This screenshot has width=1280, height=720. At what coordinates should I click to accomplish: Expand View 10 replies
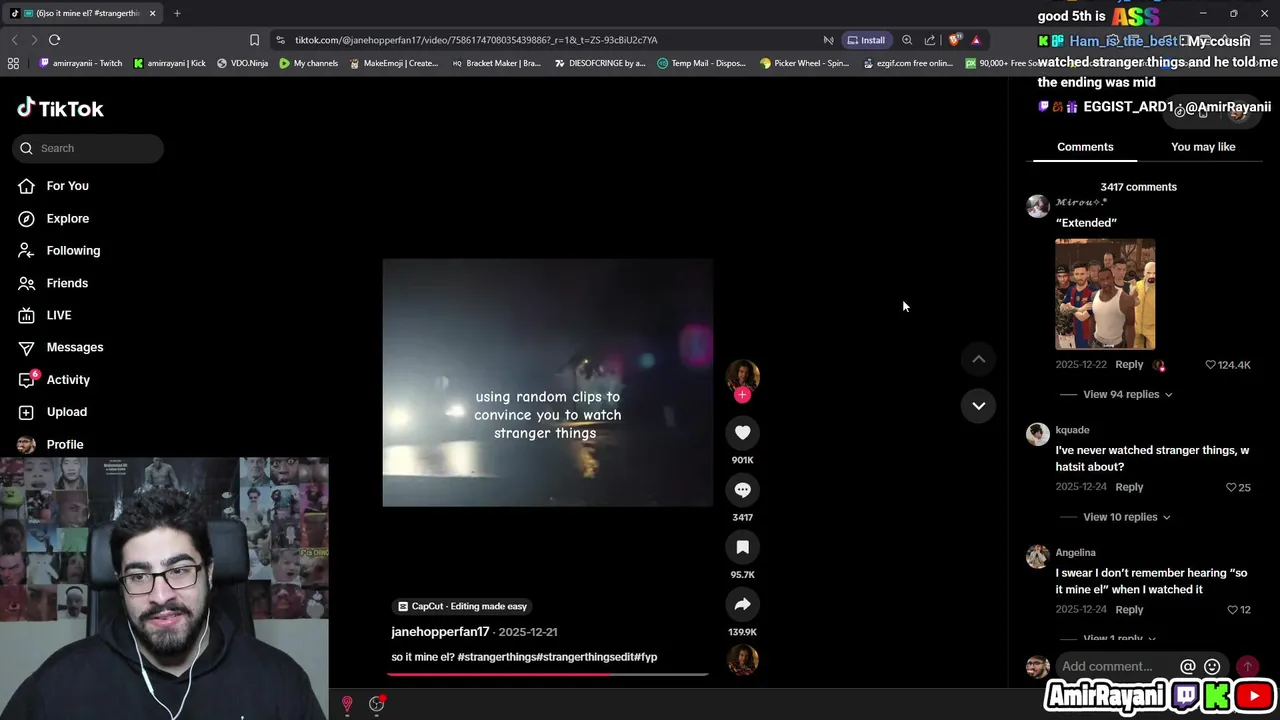click(x=1126, y=517)
